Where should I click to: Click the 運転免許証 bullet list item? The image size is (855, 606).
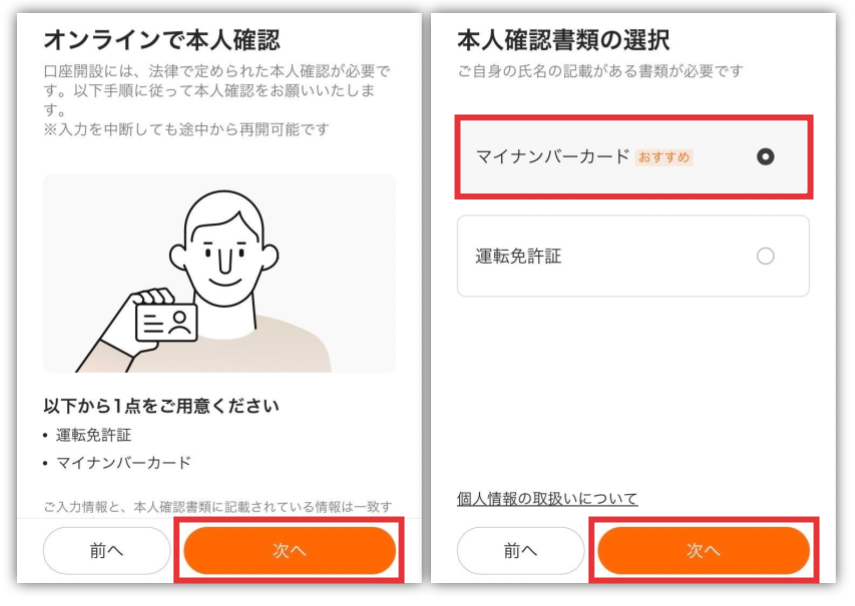[x=93, y=435]
